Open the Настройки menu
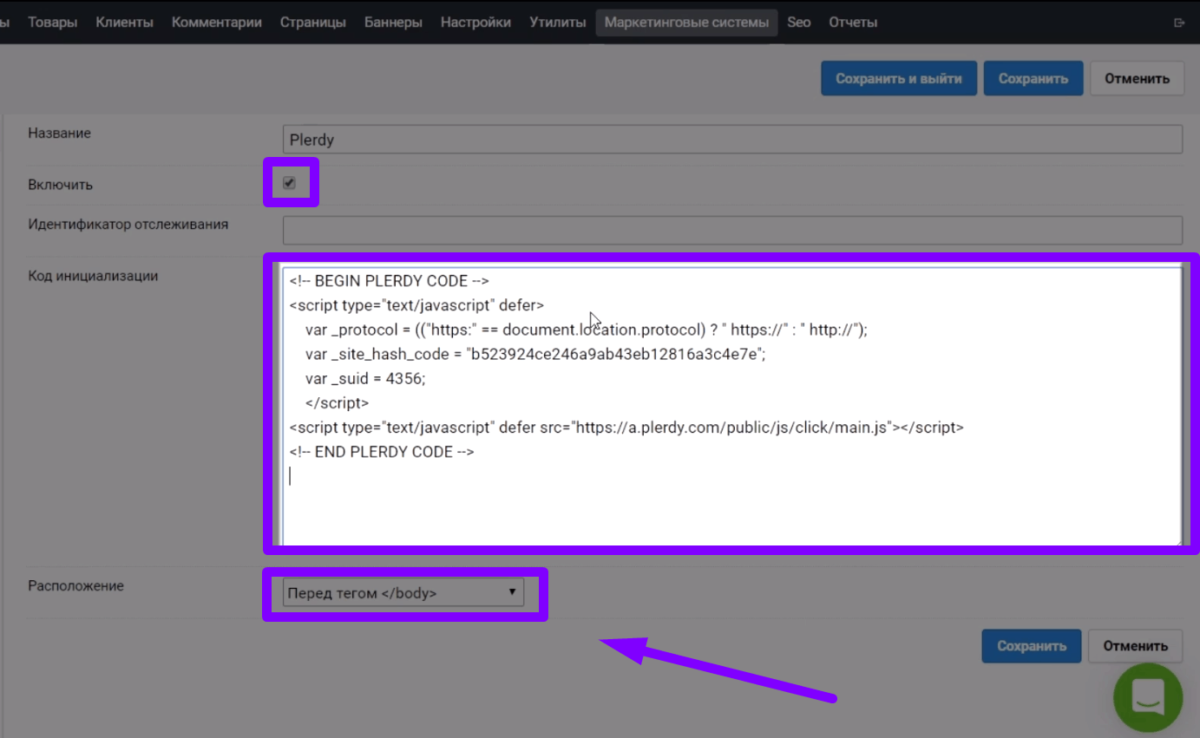 pos(476,22)
